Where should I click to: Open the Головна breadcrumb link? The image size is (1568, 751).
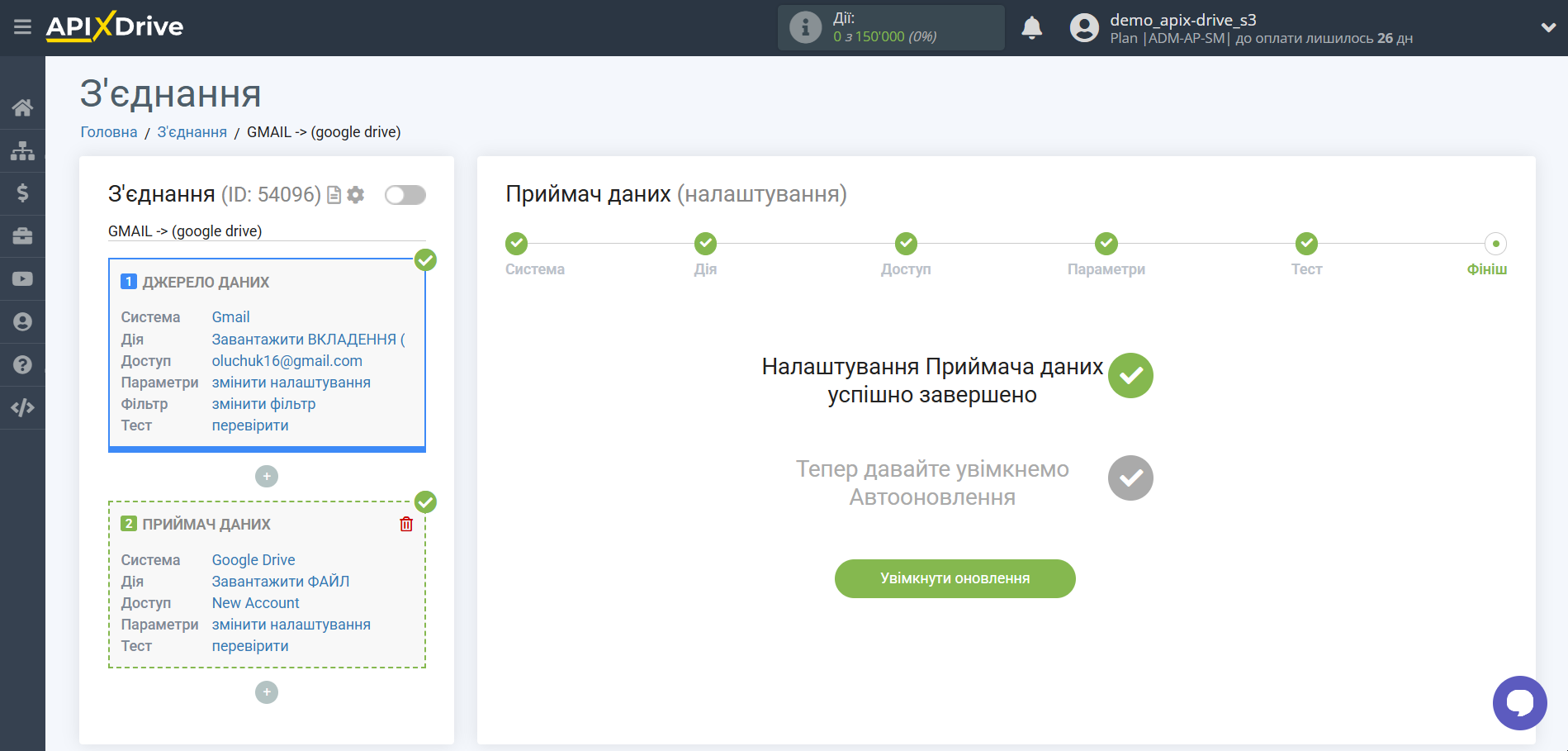109,132
